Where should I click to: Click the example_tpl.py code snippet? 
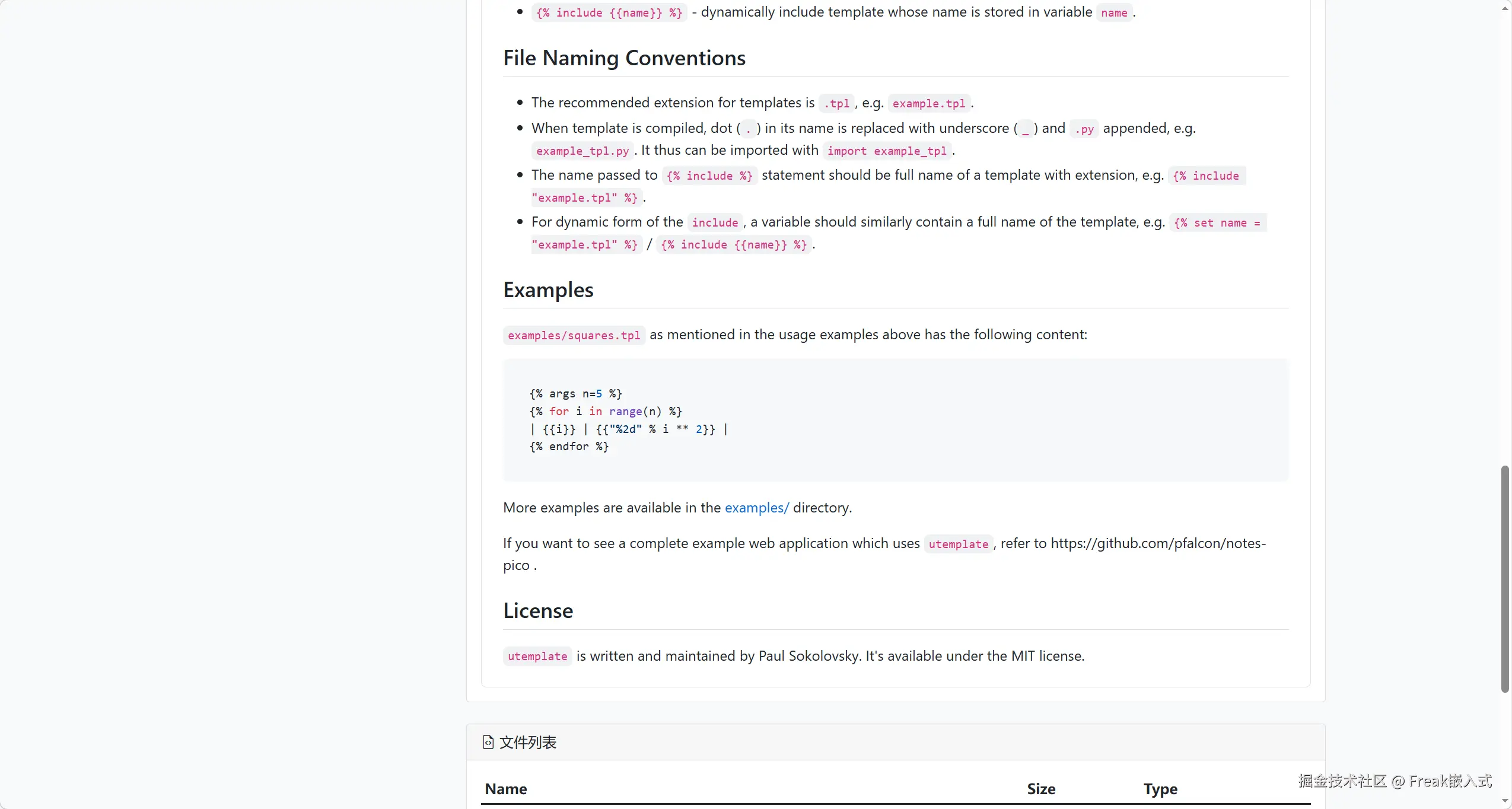coord(582,151)
